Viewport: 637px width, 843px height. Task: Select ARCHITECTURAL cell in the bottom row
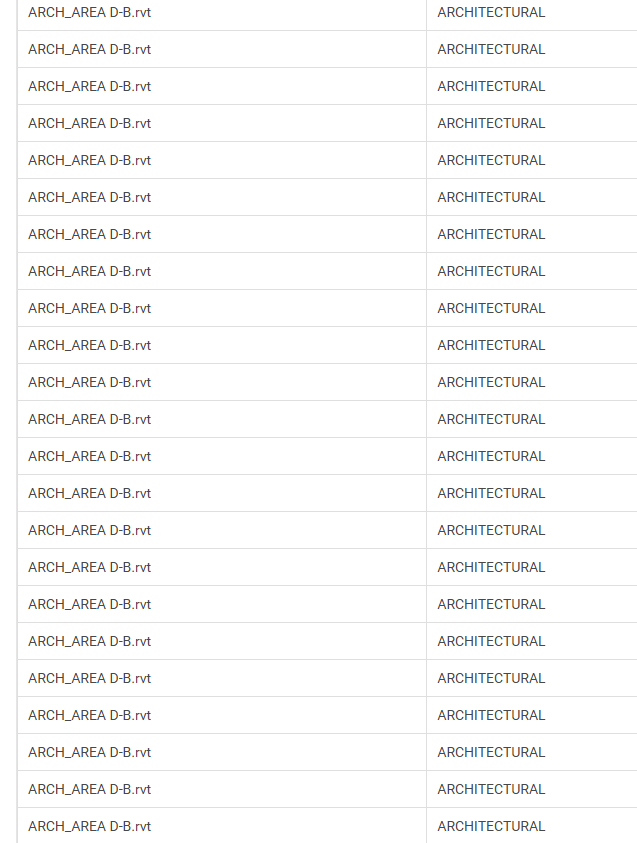point(491,826)
